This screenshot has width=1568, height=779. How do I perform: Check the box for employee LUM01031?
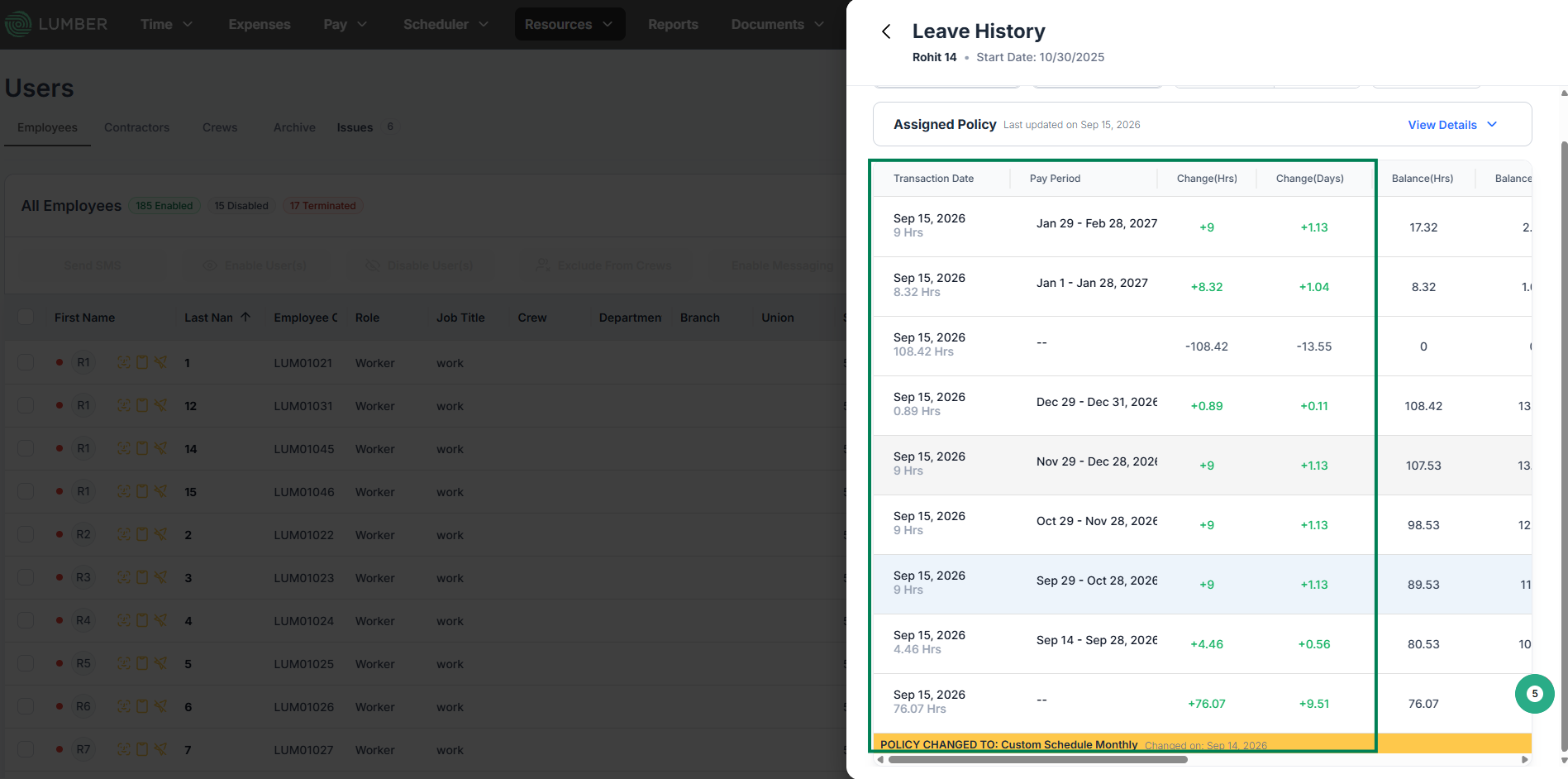coord(26,405)
